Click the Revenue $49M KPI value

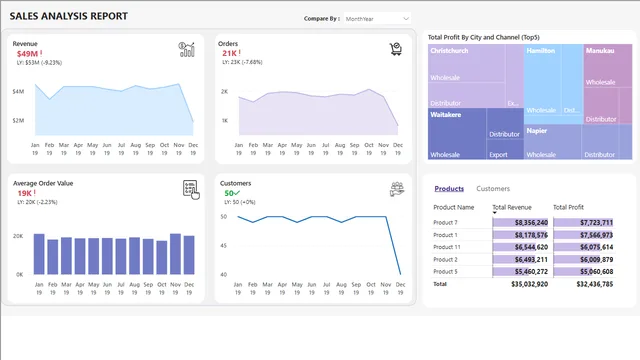(x=27, y=54)
